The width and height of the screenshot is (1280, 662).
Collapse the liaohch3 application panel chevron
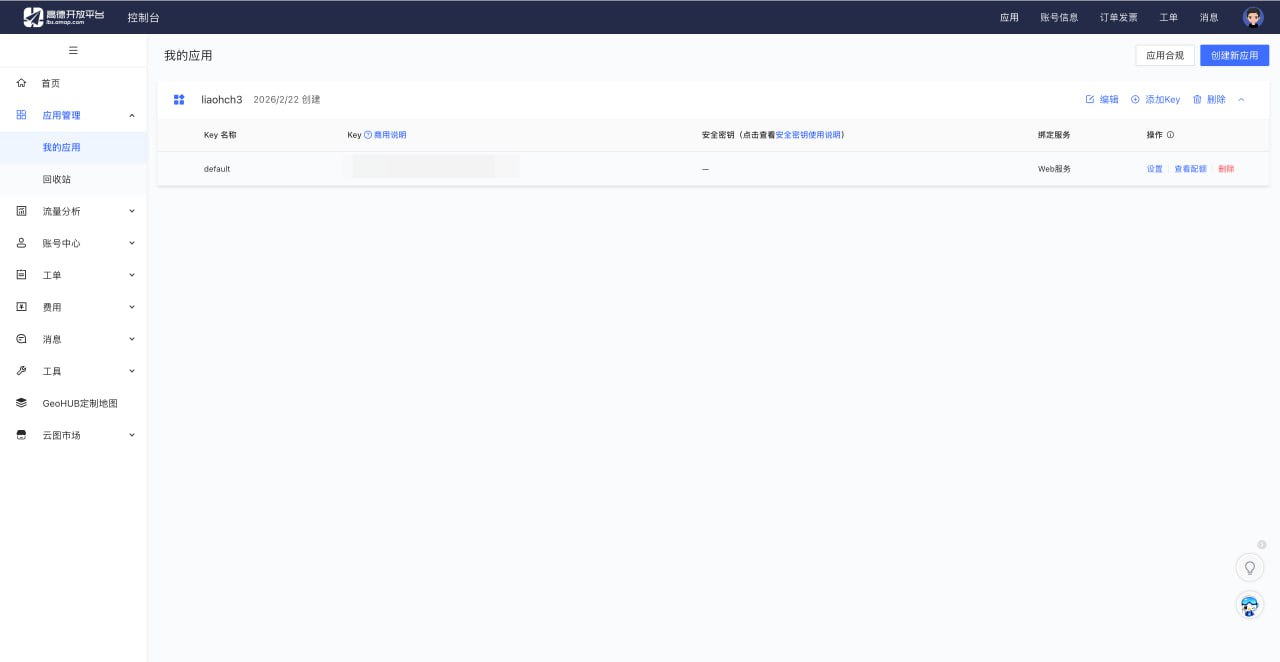click(1242, 100)
